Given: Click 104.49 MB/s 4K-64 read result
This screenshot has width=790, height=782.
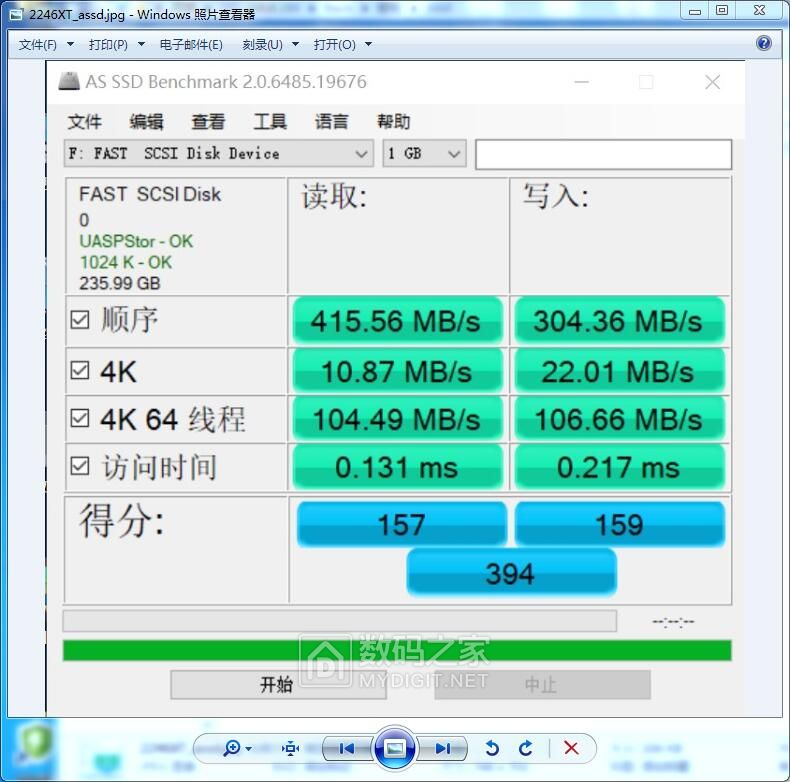Looking at the screenshot, I should tap(398, 419).
